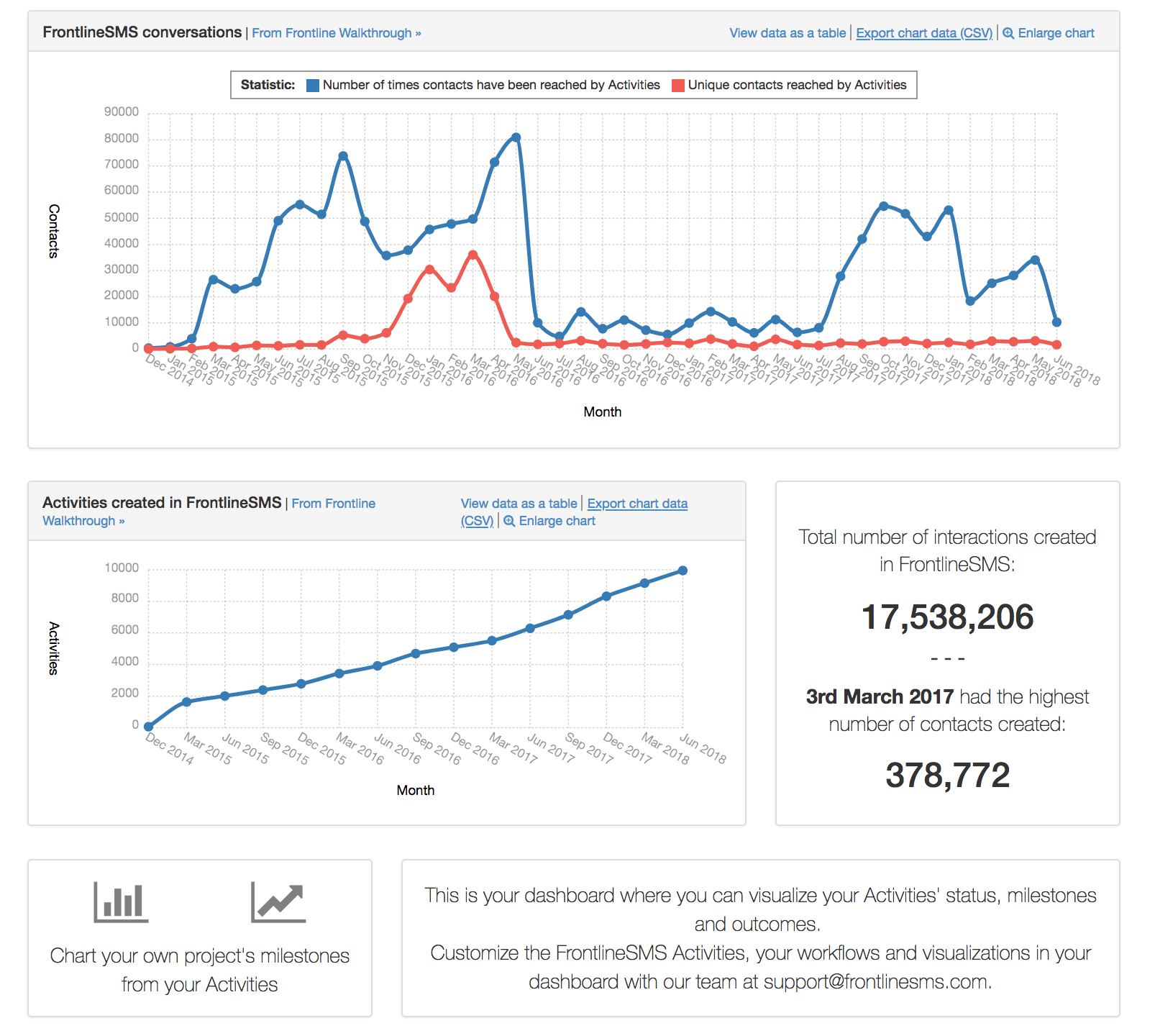1155x1036 pixels.
Task: Export Activities chart data as CSV
Action: (637, 504)
